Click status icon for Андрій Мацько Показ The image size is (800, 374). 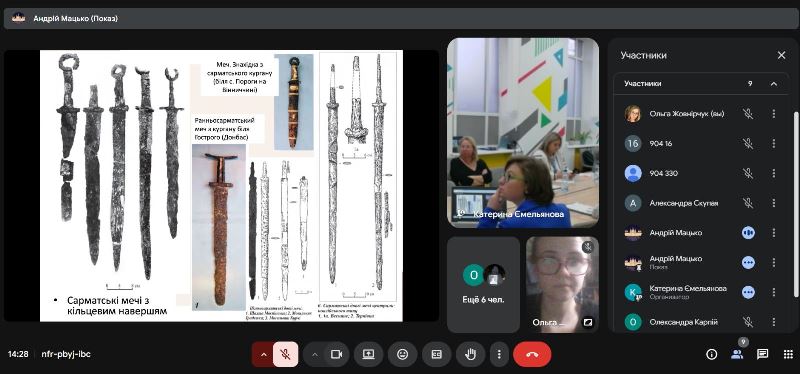[x=748, y=262]
